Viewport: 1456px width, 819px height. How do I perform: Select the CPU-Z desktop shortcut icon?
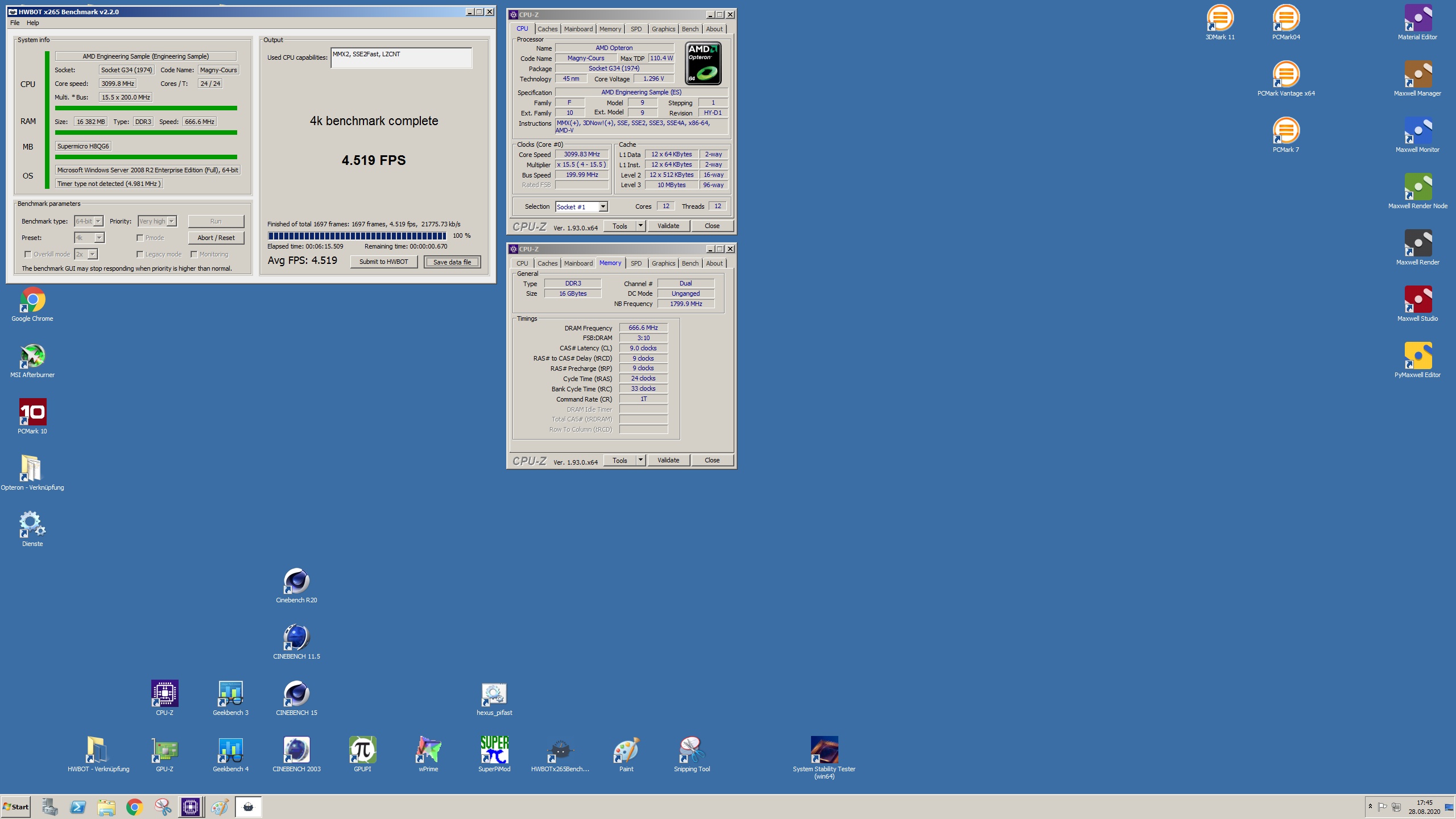pos(164,698)
